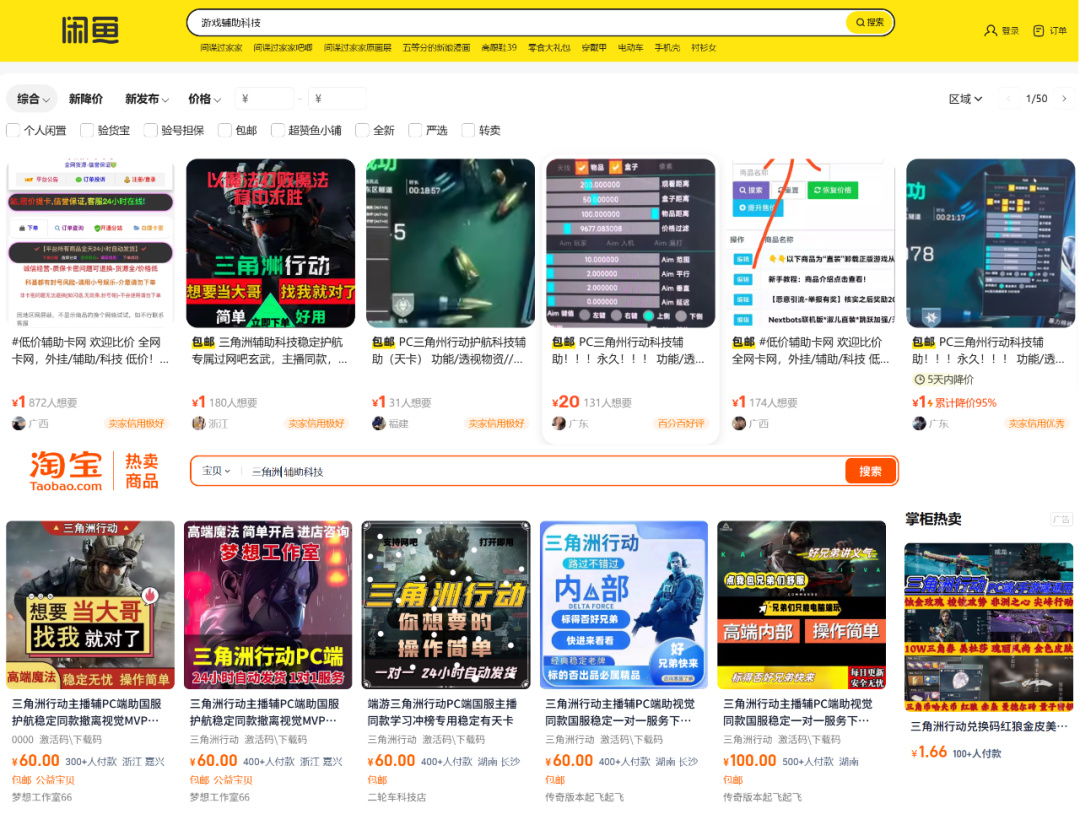Click the 闲鱼 logo

click(x=90, y=30)
